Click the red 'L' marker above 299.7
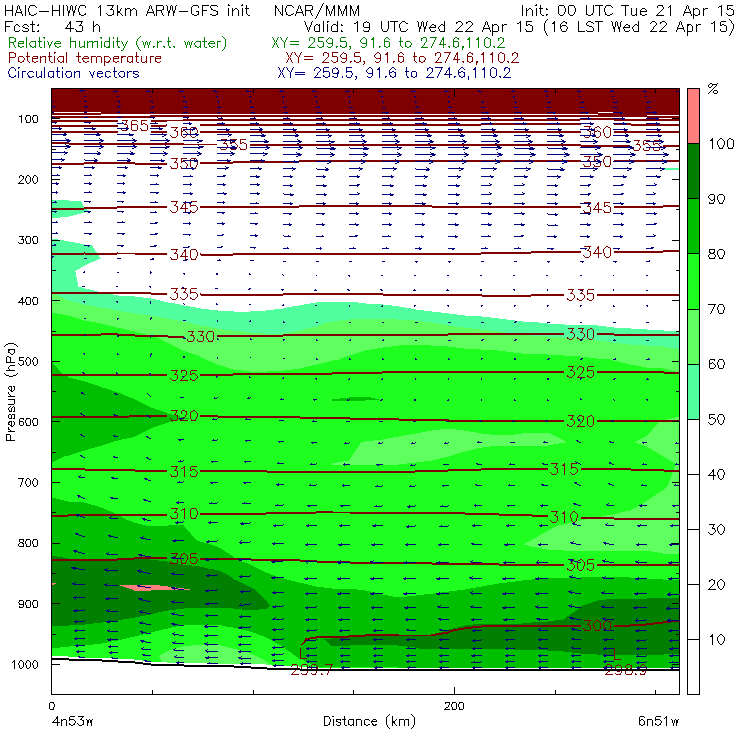Image resolution: width=740 pixels, height=740 pixels. click(303, 653)
